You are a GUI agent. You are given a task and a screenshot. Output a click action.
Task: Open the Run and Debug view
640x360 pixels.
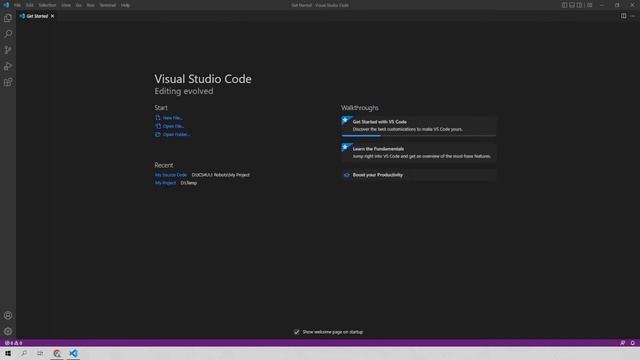point(8,66)
